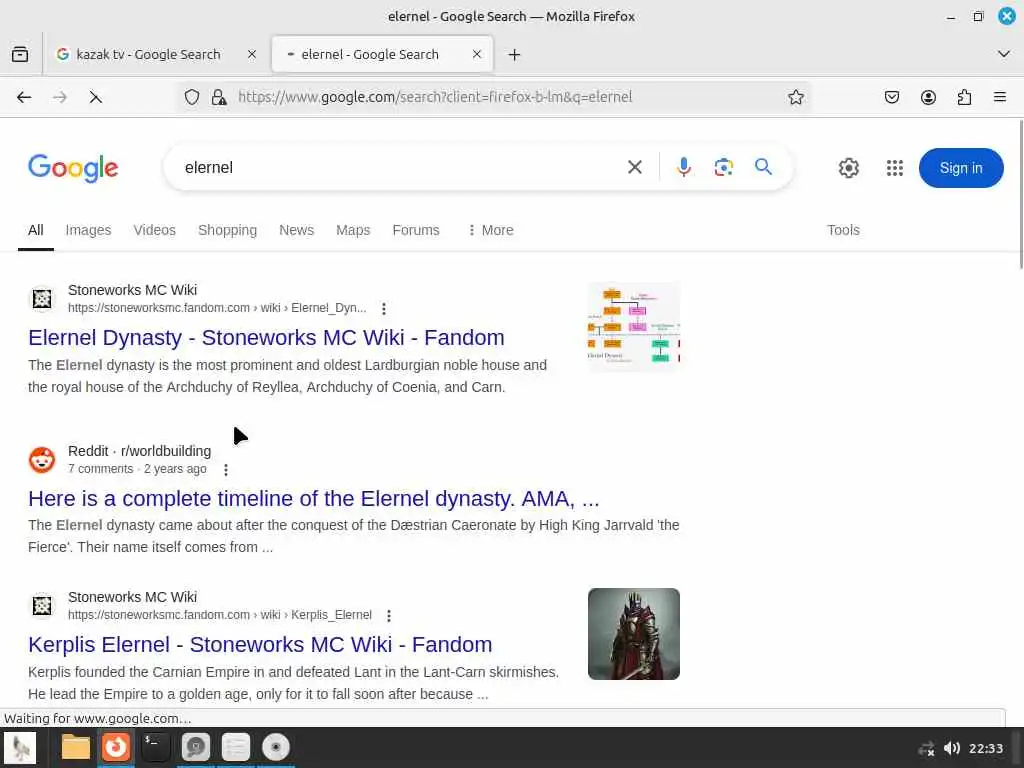Open options for Reddit worldbuilding result
1024x768 pixels.
coord(226,470)
